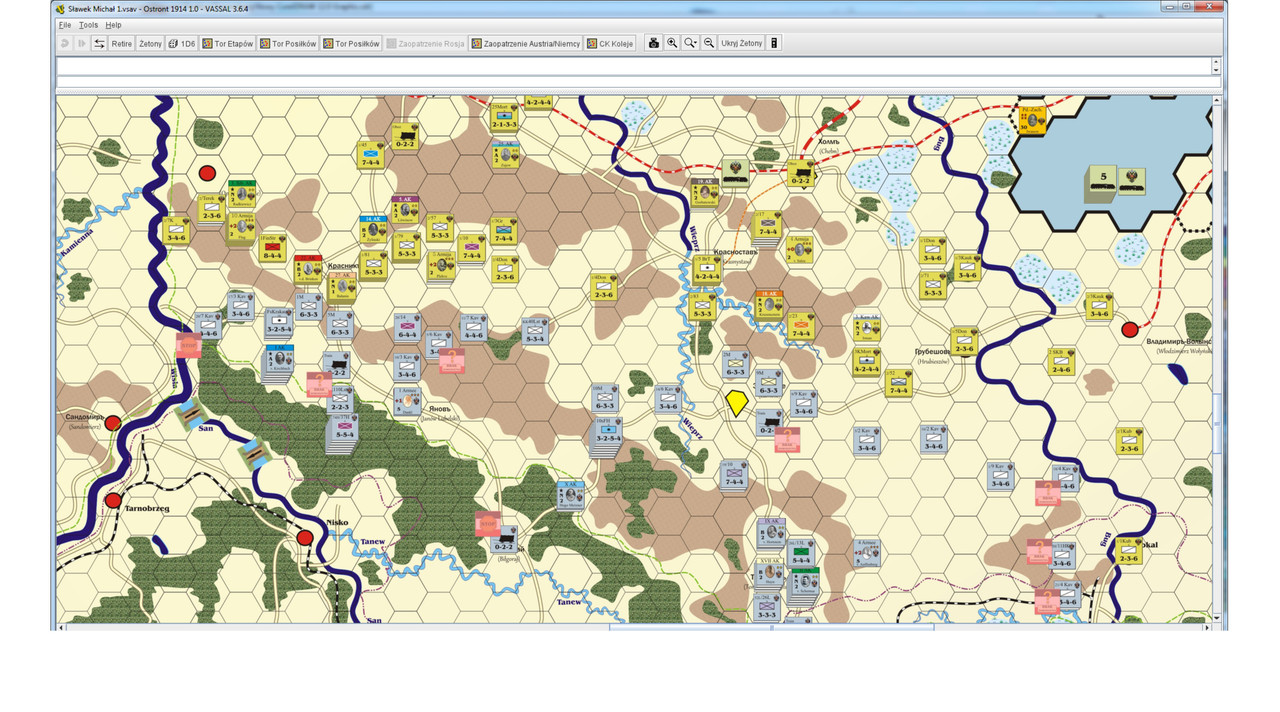Select the r/Terek 2-3-6 cavalry counter

click(x=210, y=207)
